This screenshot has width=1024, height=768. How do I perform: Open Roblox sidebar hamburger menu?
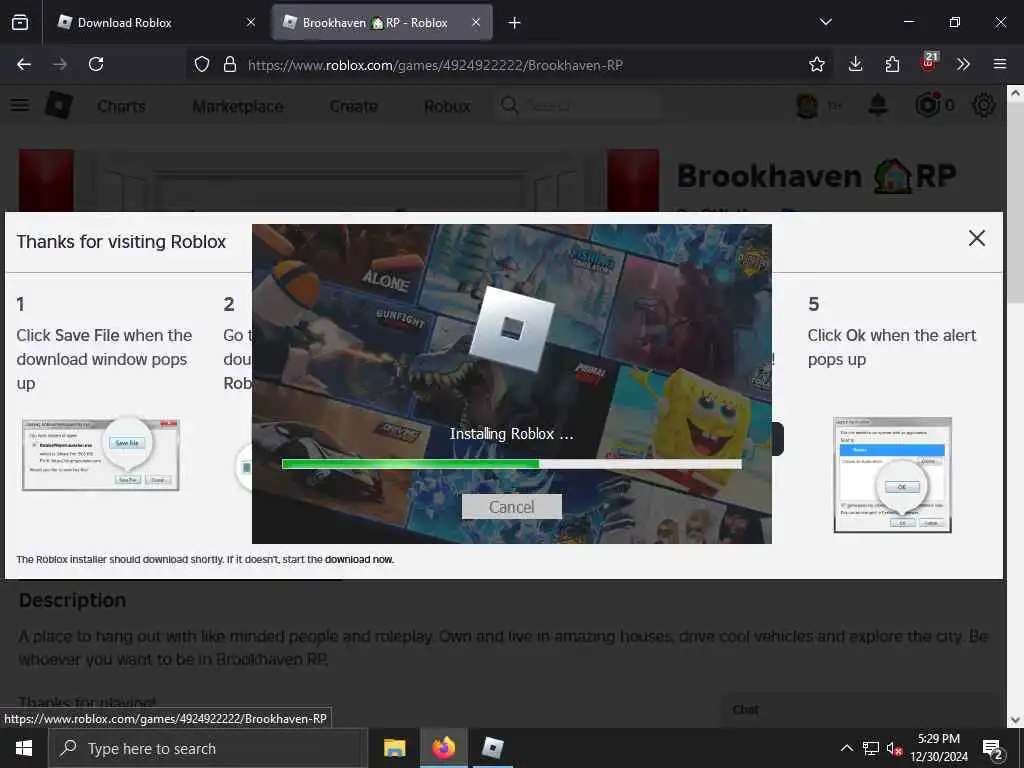[20, 104]
